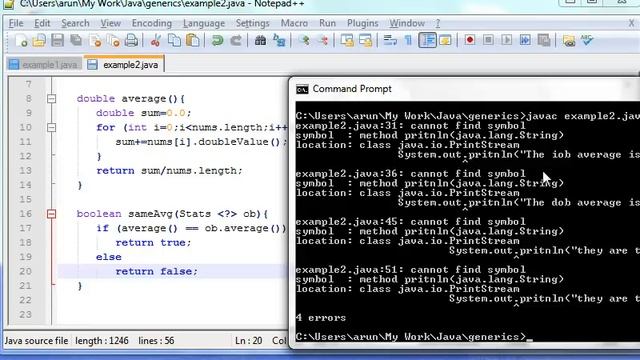Click the Stop Recording macro icon
640x360 pixels.
pyautogui.click(x=488, y=40)
